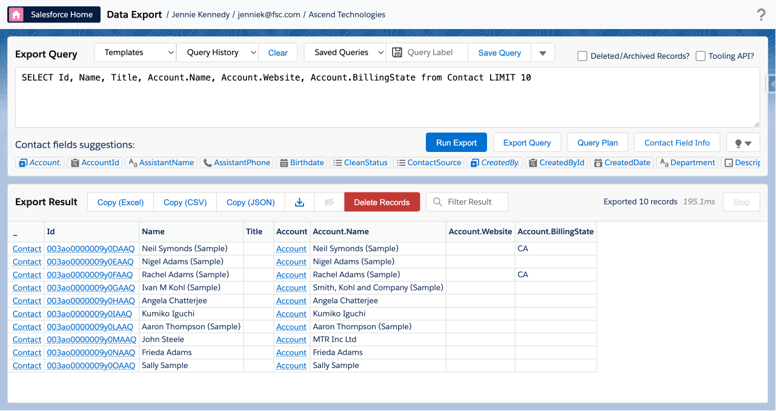Open the Account link for Angela Chatterjee
The width and height of the screenshot is (776, 411).
291,301
